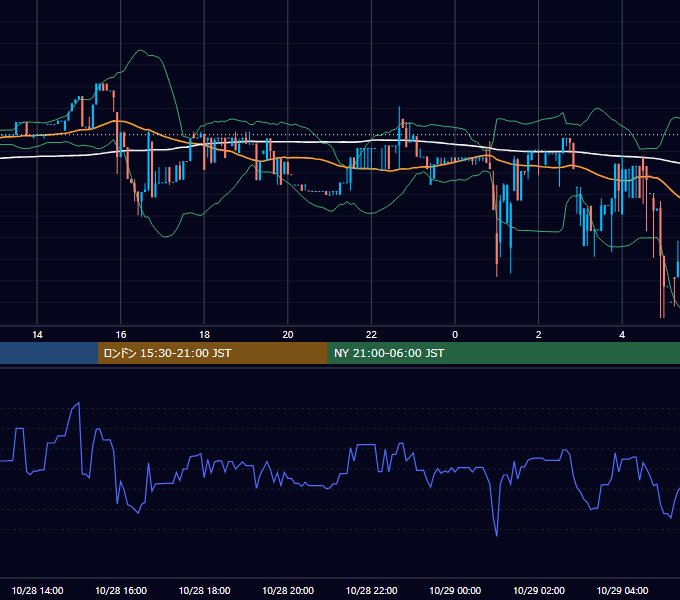Click the 10/29 04:00 date label
The image size is (680, 600).
point(622,590)
